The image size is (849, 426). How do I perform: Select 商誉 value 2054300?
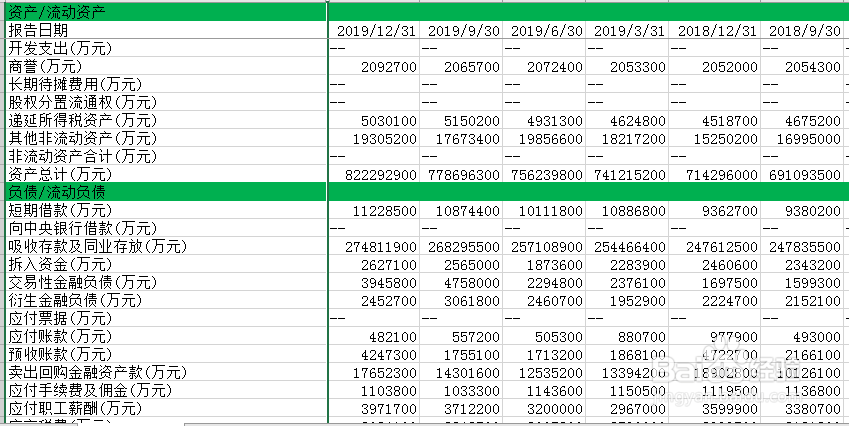tap(801, 66)
